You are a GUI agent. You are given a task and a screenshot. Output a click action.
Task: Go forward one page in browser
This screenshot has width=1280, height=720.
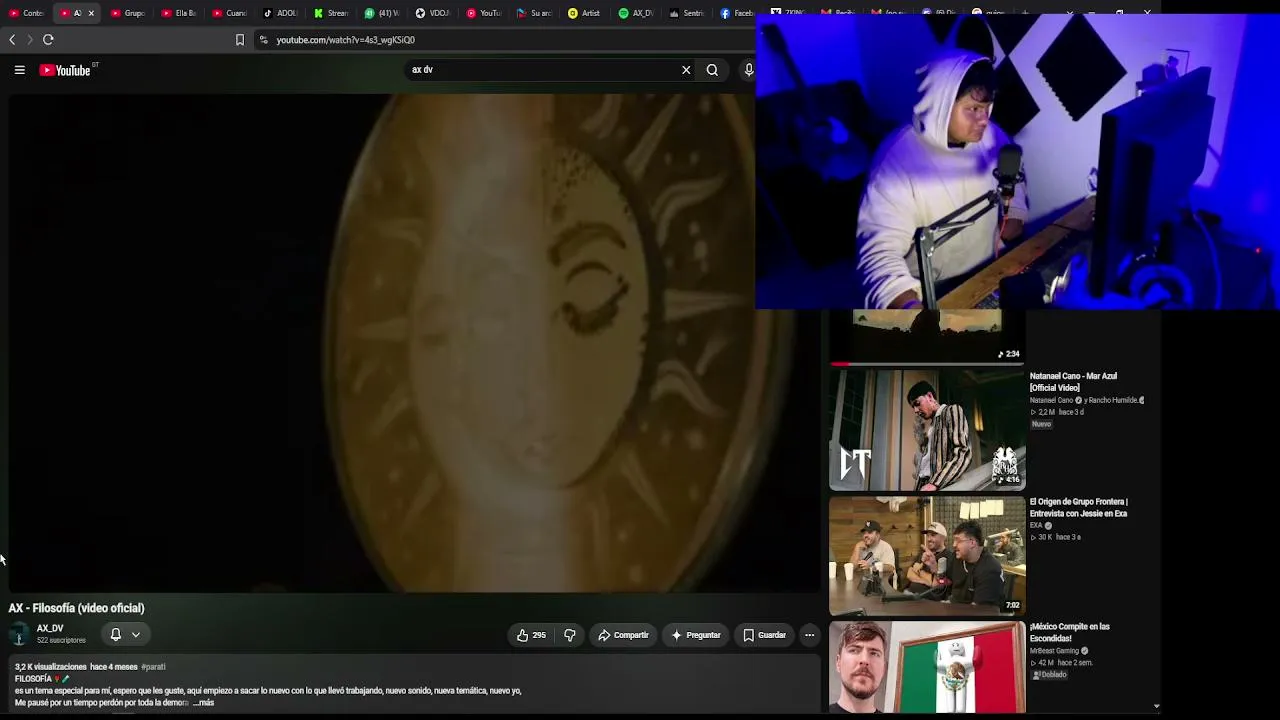30,40
